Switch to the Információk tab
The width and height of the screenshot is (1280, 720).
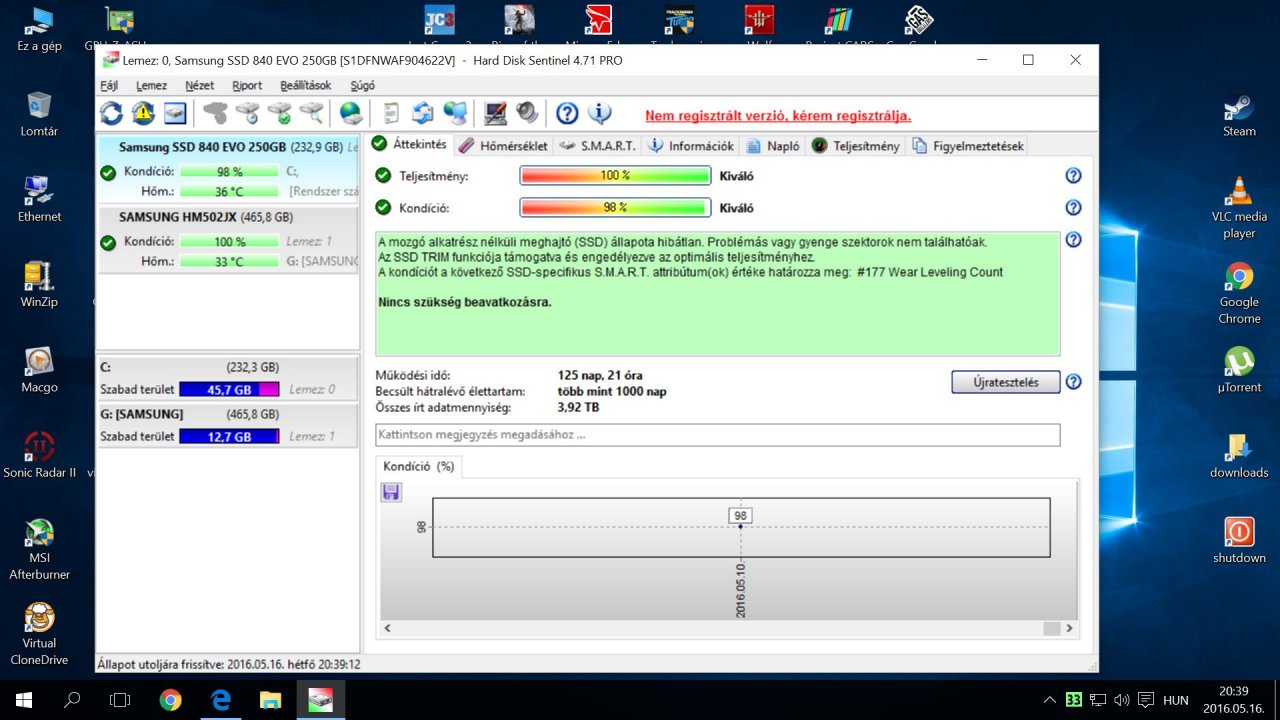click(691, 146)
